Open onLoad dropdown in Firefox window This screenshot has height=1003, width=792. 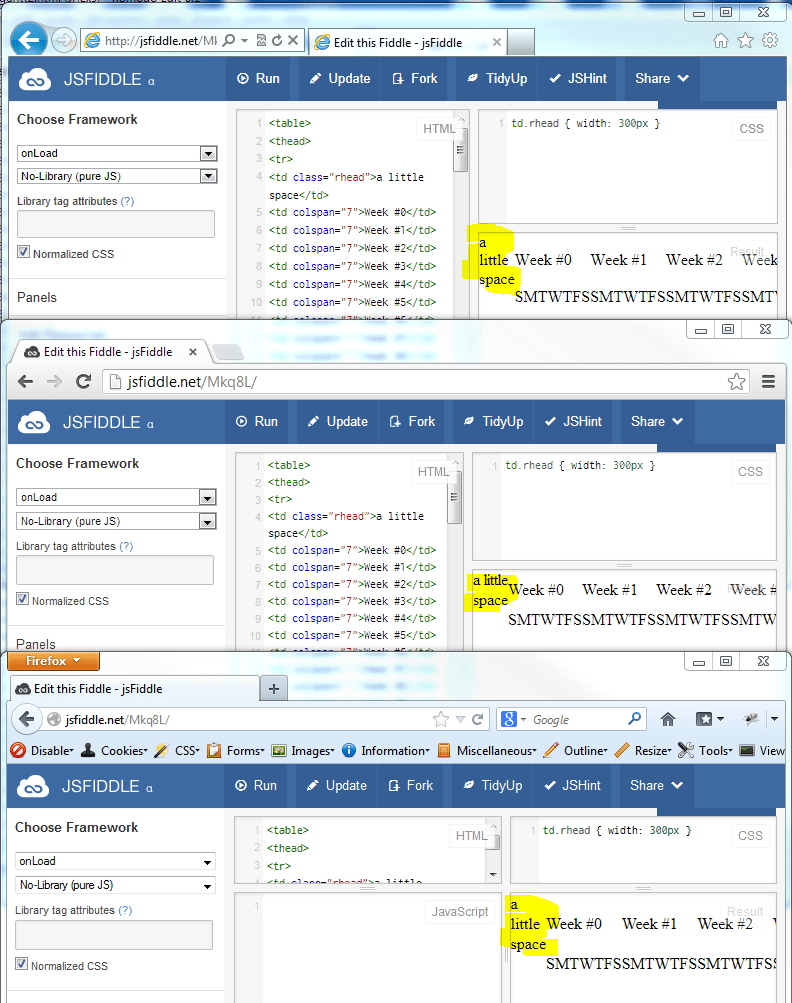pyautogui.click(x=115, y=861)
